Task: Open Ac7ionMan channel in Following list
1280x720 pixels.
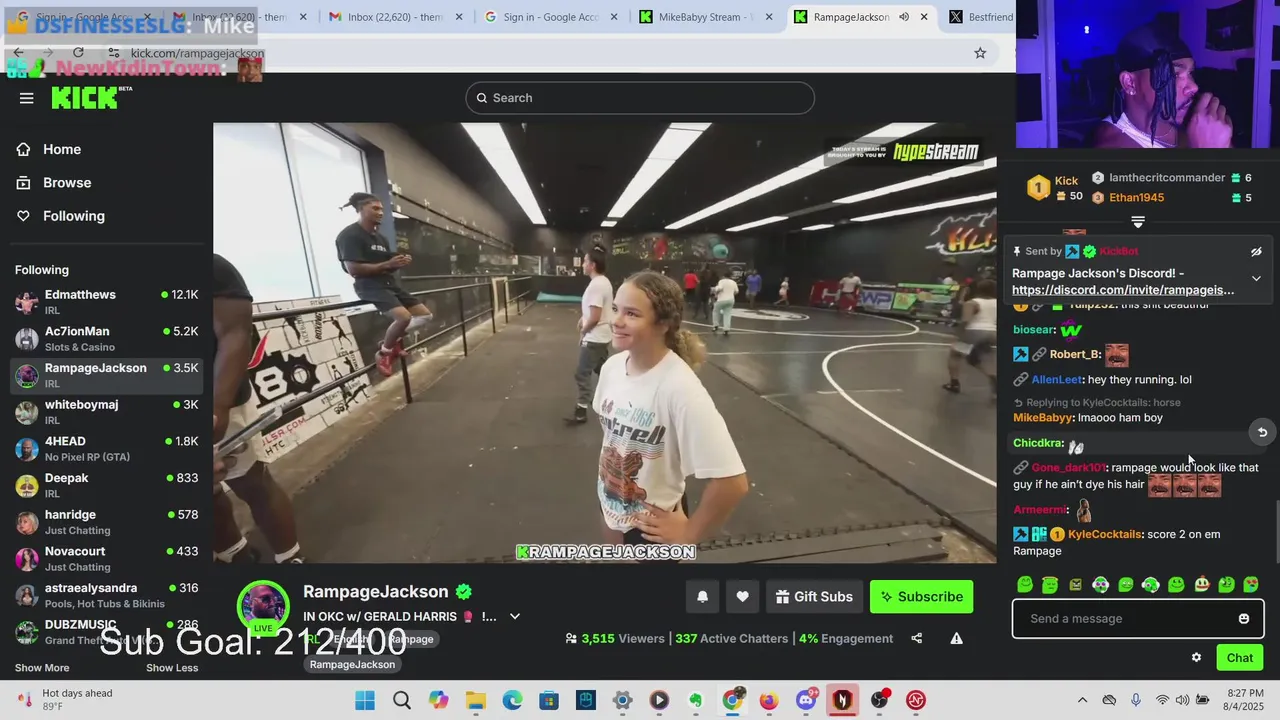Action: point(106,338)
